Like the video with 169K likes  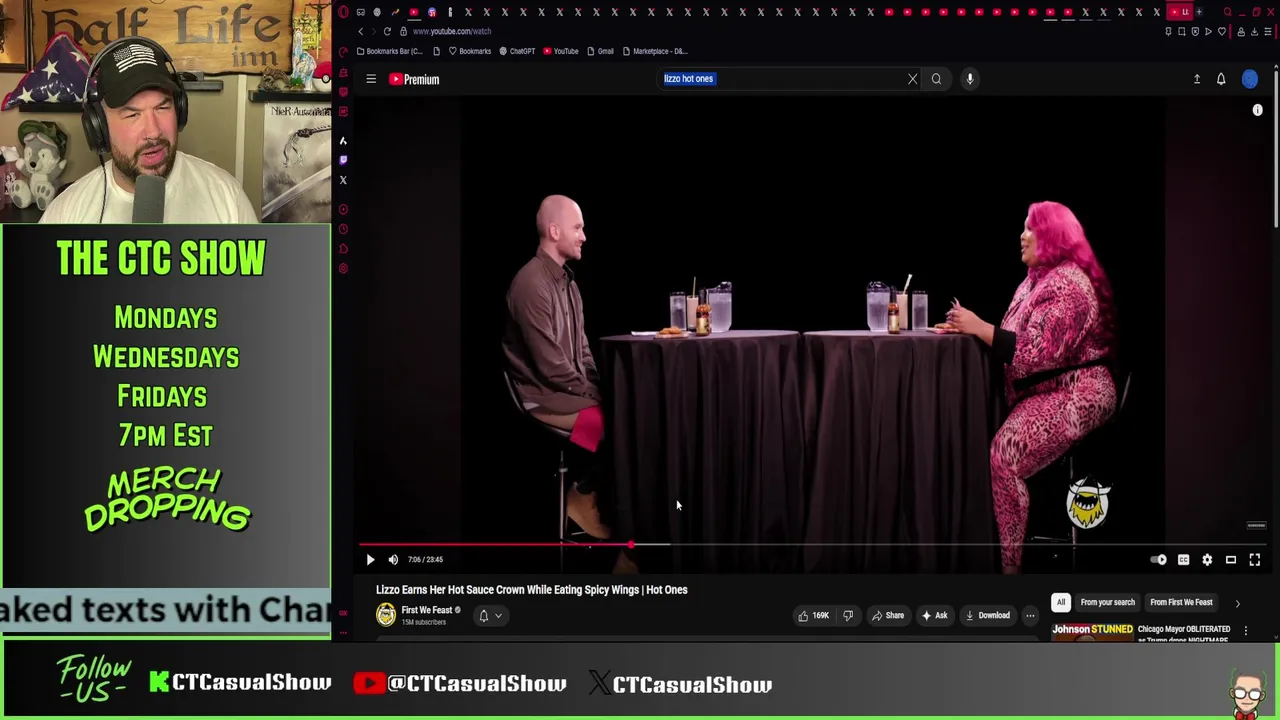click(x=813, y=616)
